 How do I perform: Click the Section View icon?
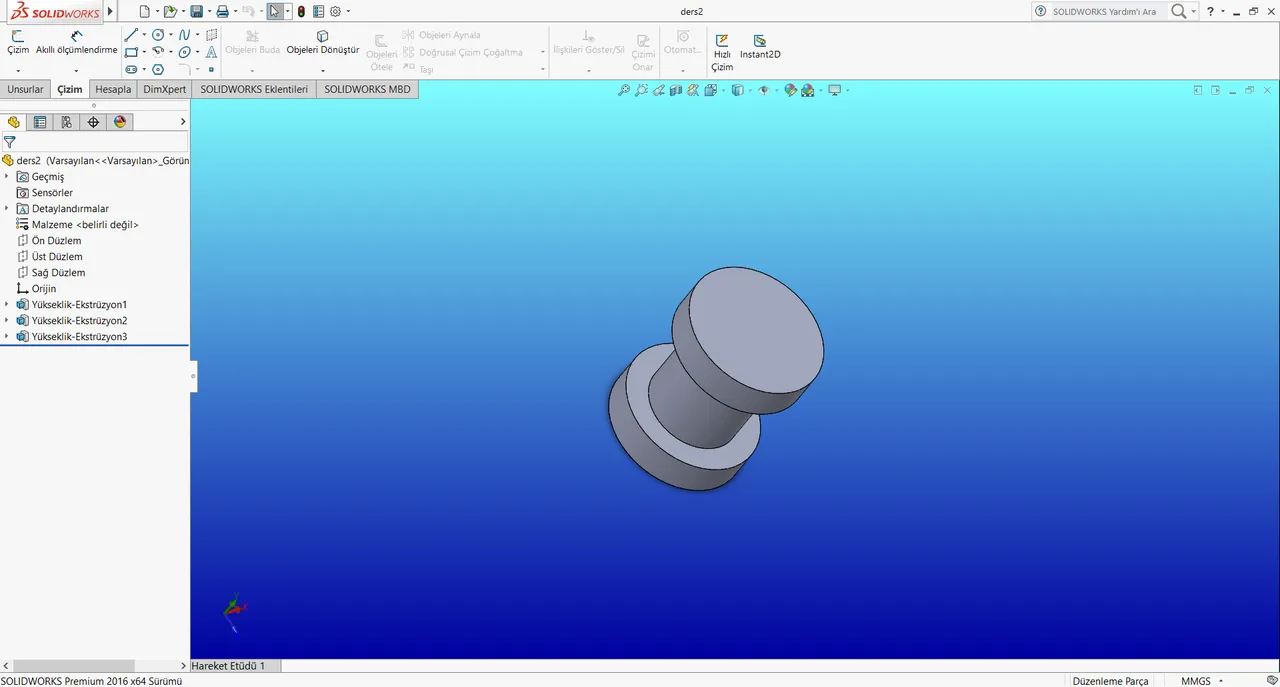676,90
